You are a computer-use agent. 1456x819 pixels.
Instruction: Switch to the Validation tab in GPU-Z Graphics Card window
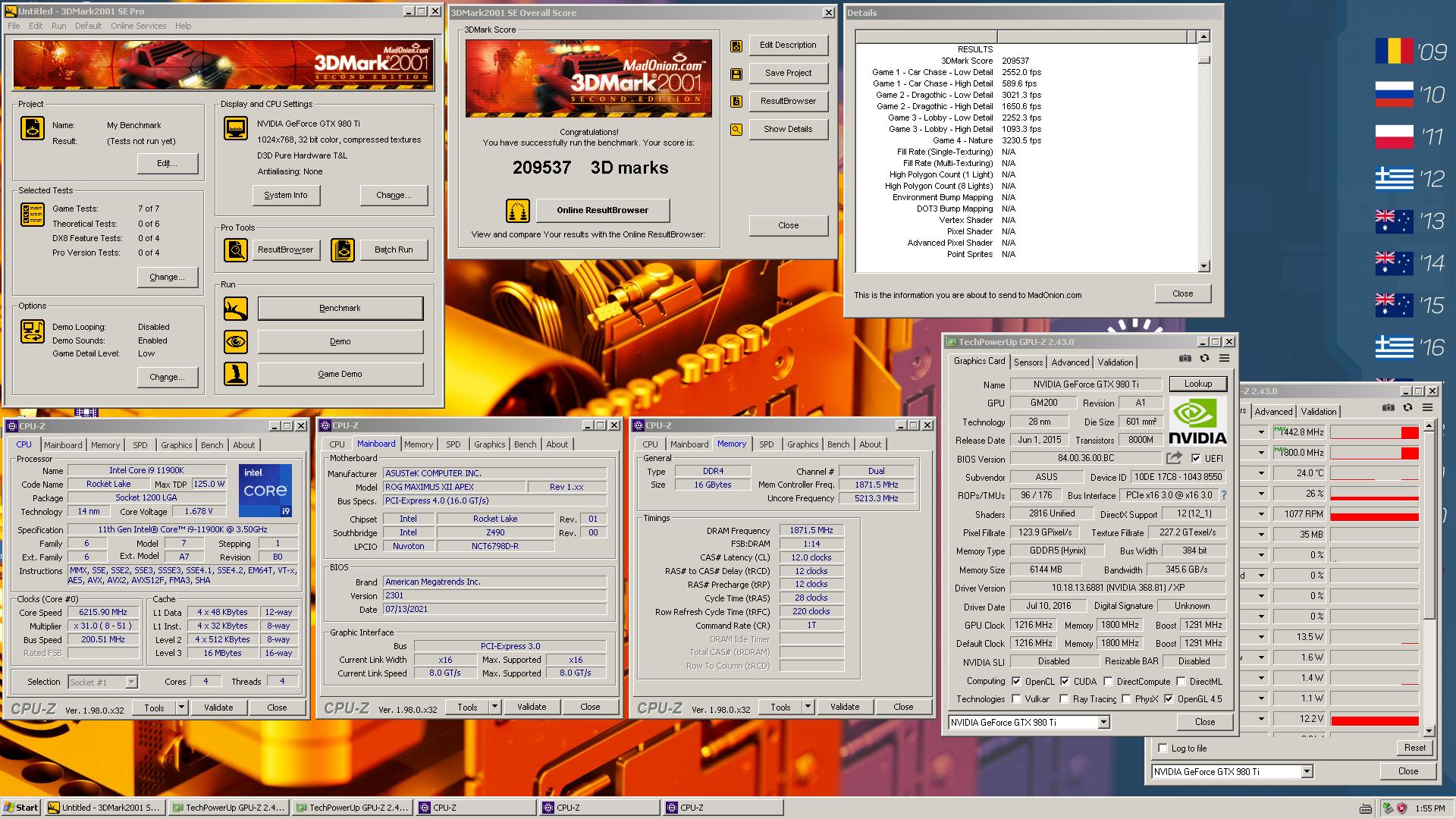[x=1116, y=362]
